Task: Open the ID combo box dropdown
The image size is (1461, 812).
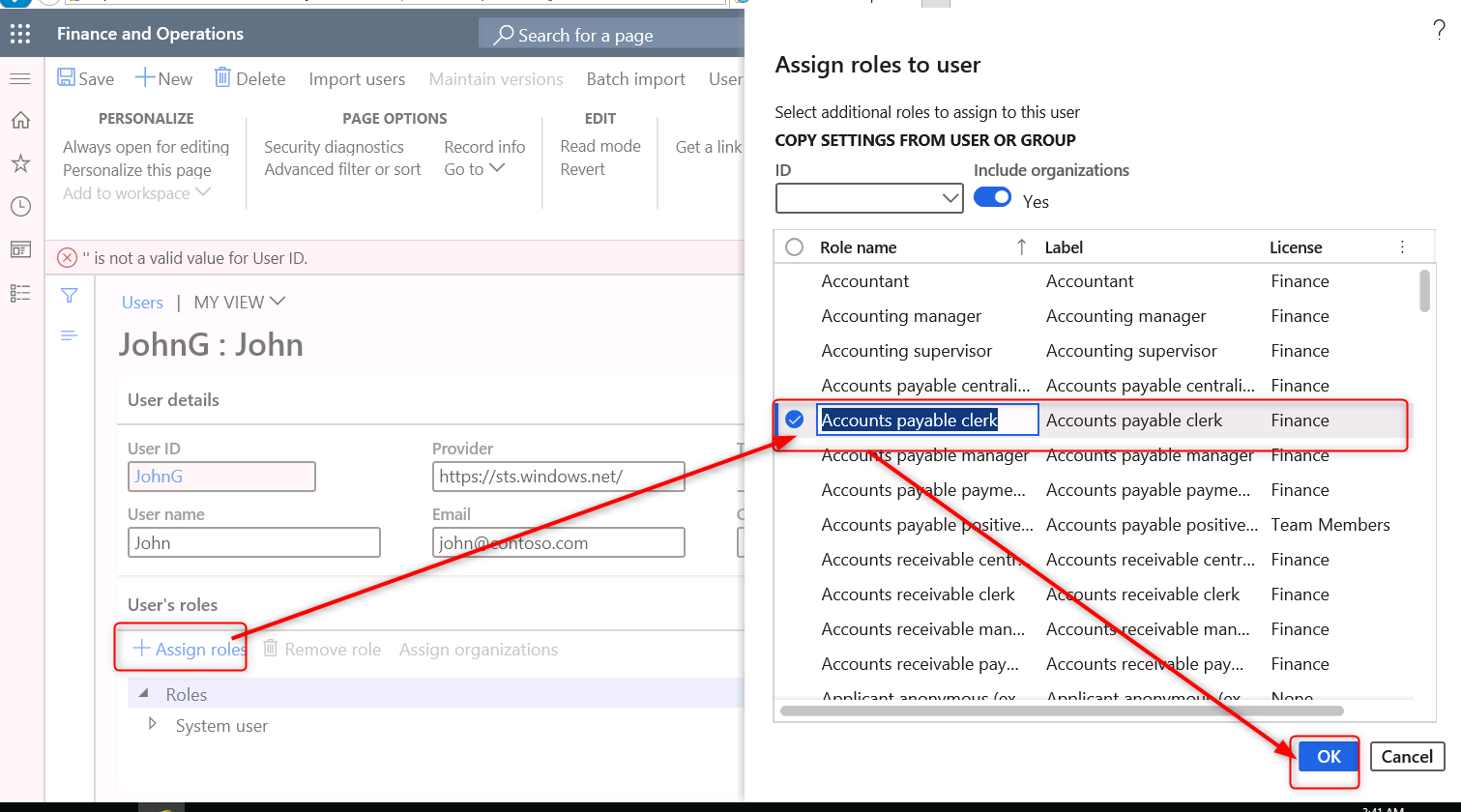Action: [949, 198]
